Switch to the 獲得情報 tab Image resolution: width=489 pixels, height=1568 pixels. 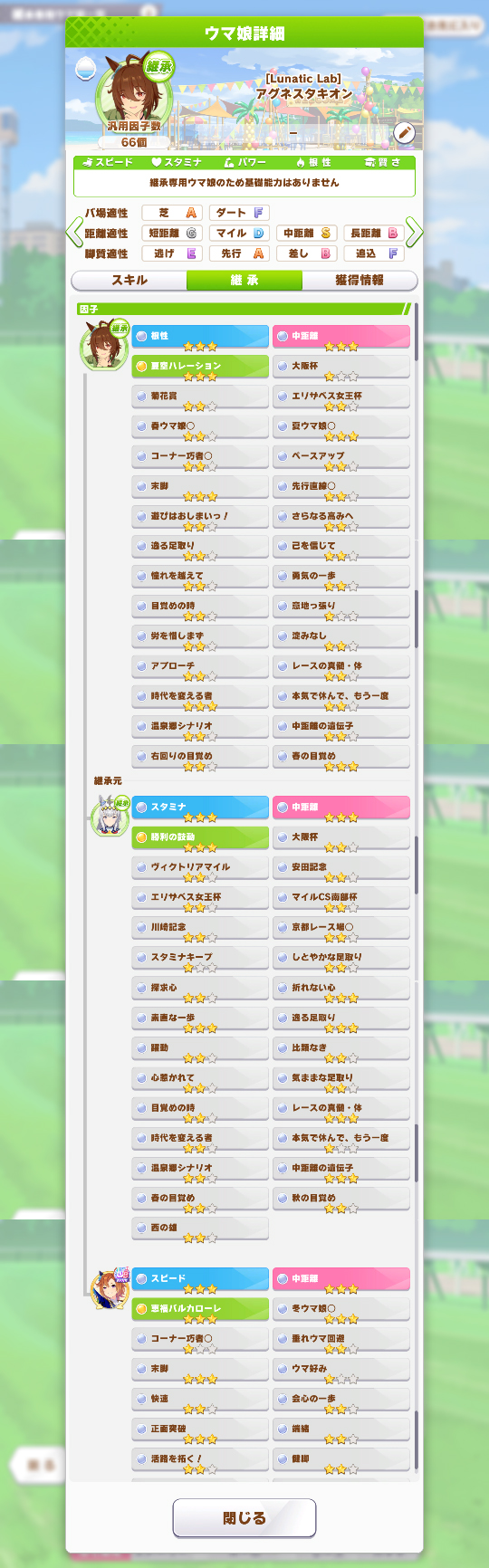click(360, 281)
